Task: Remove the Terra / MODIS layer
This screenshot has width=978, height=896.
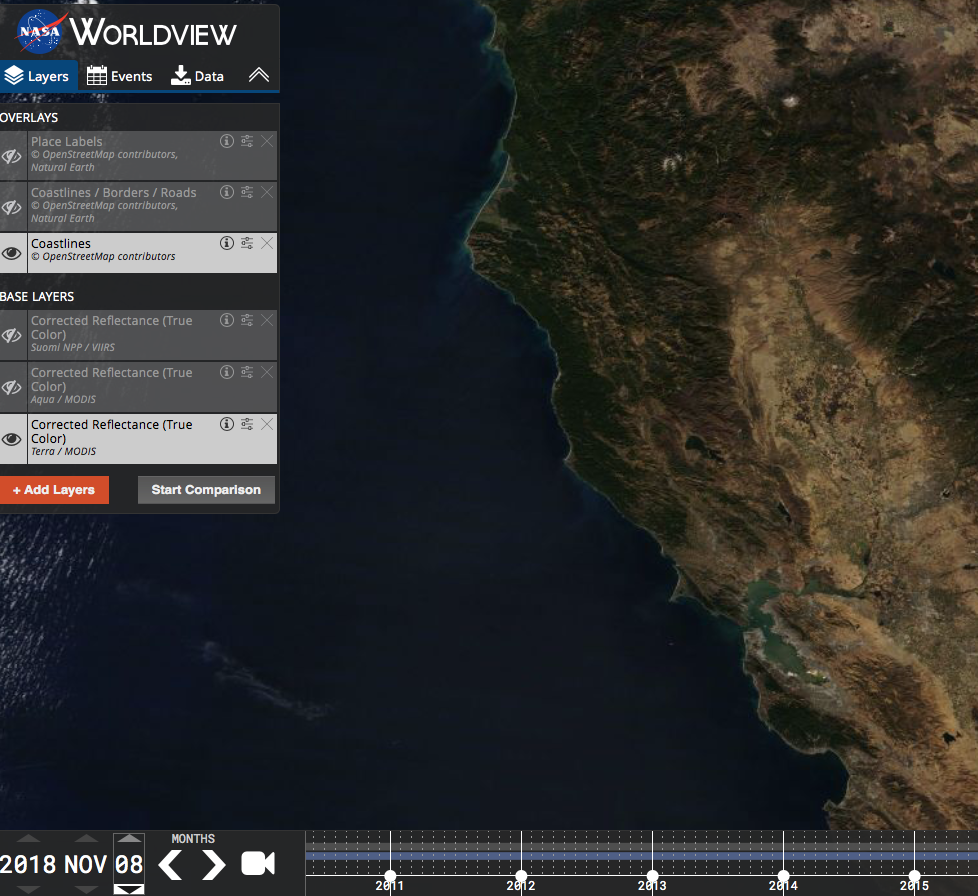Action: [267, 424]
